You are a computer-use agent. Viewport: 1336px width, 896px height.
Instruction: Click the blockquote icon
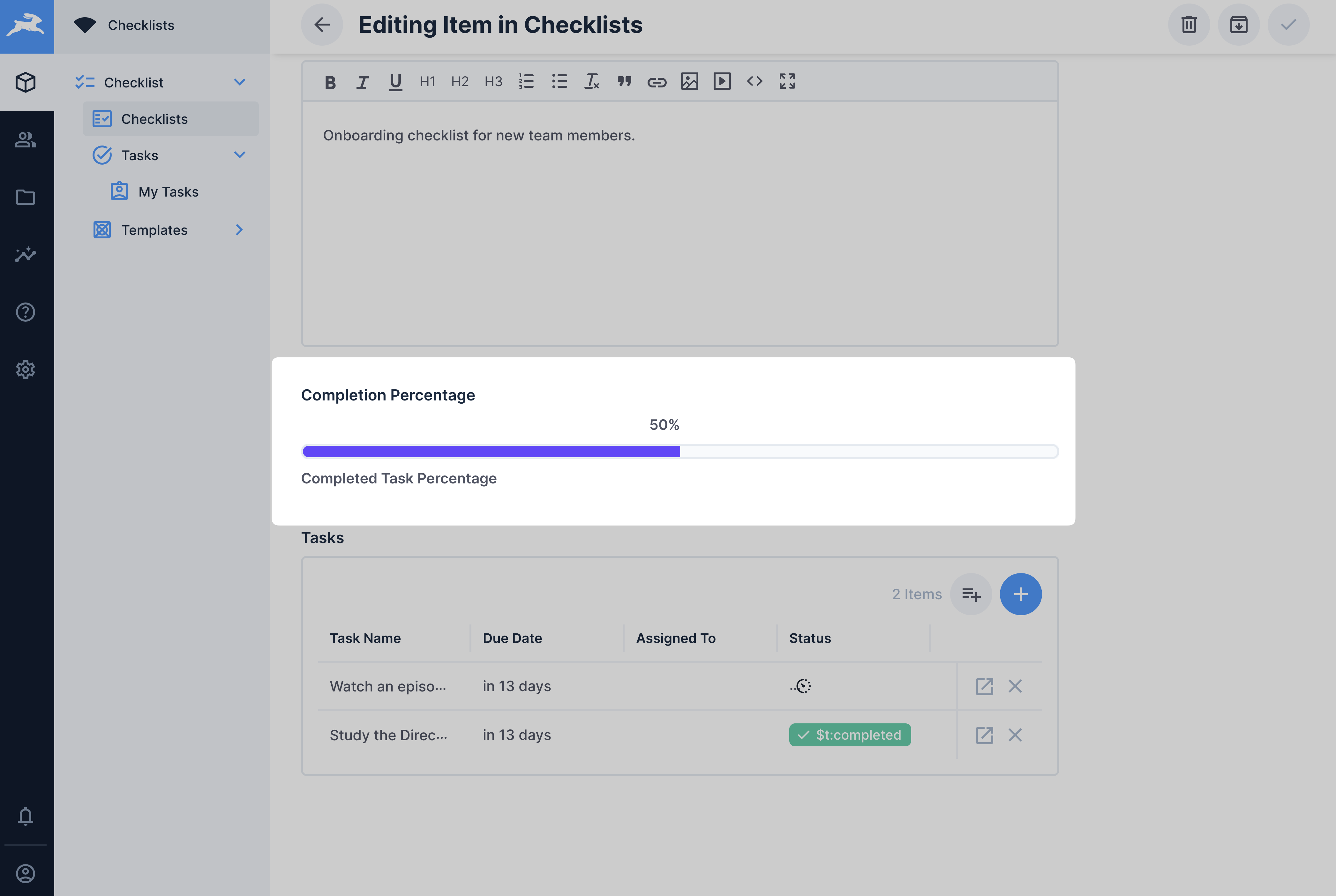point(624,82)
